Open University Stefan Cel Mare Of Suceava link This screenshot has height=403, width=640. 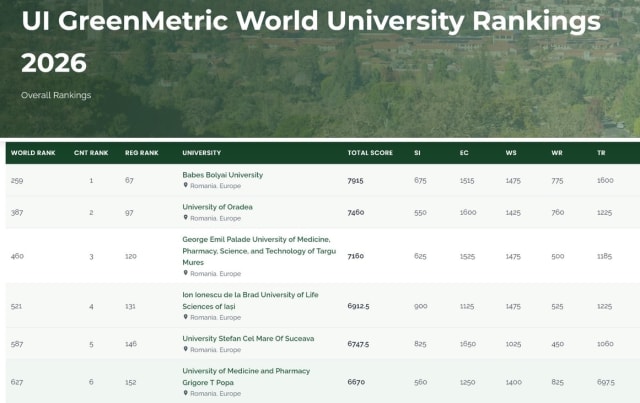[x=248, y=338]
